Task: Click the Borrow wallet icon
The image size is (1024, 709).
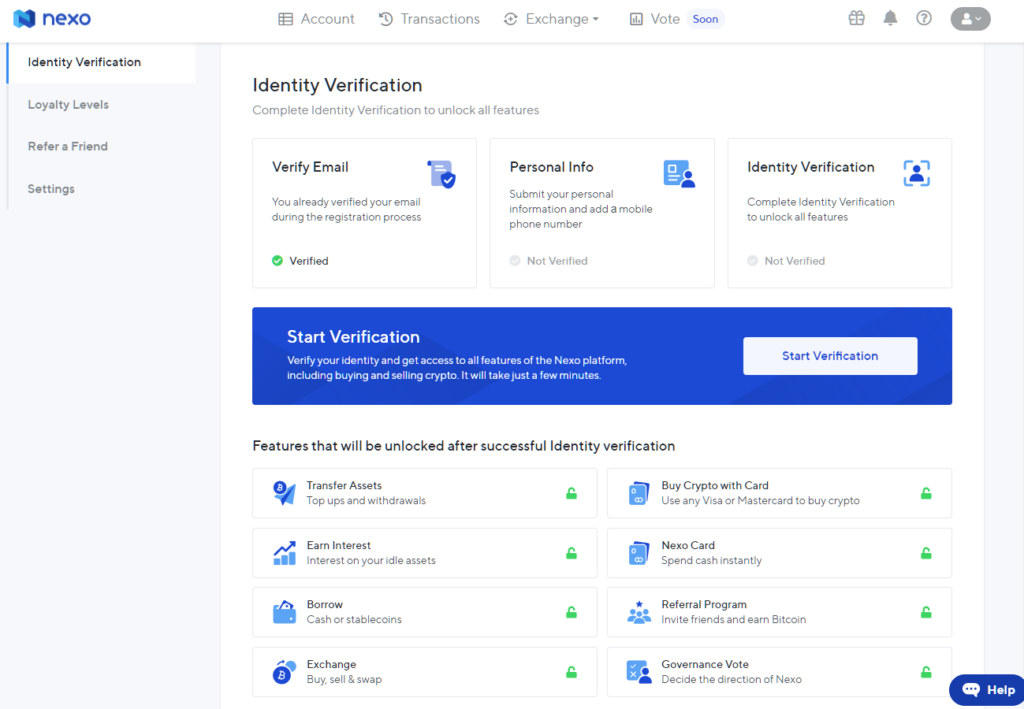Action: coord(284,612)
